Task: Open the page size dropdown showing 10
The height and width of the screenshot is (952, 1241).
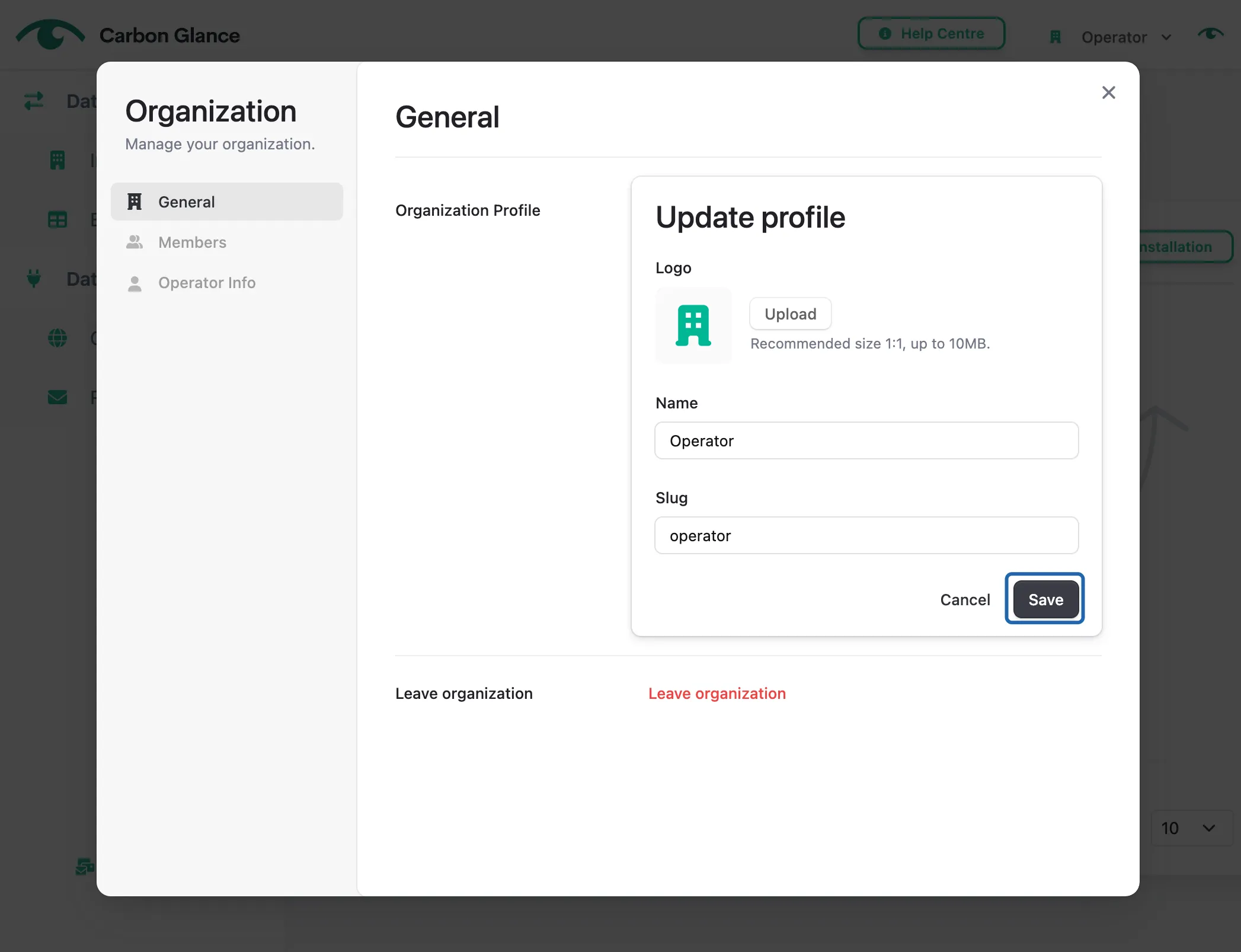Action: coord(1191,828)
